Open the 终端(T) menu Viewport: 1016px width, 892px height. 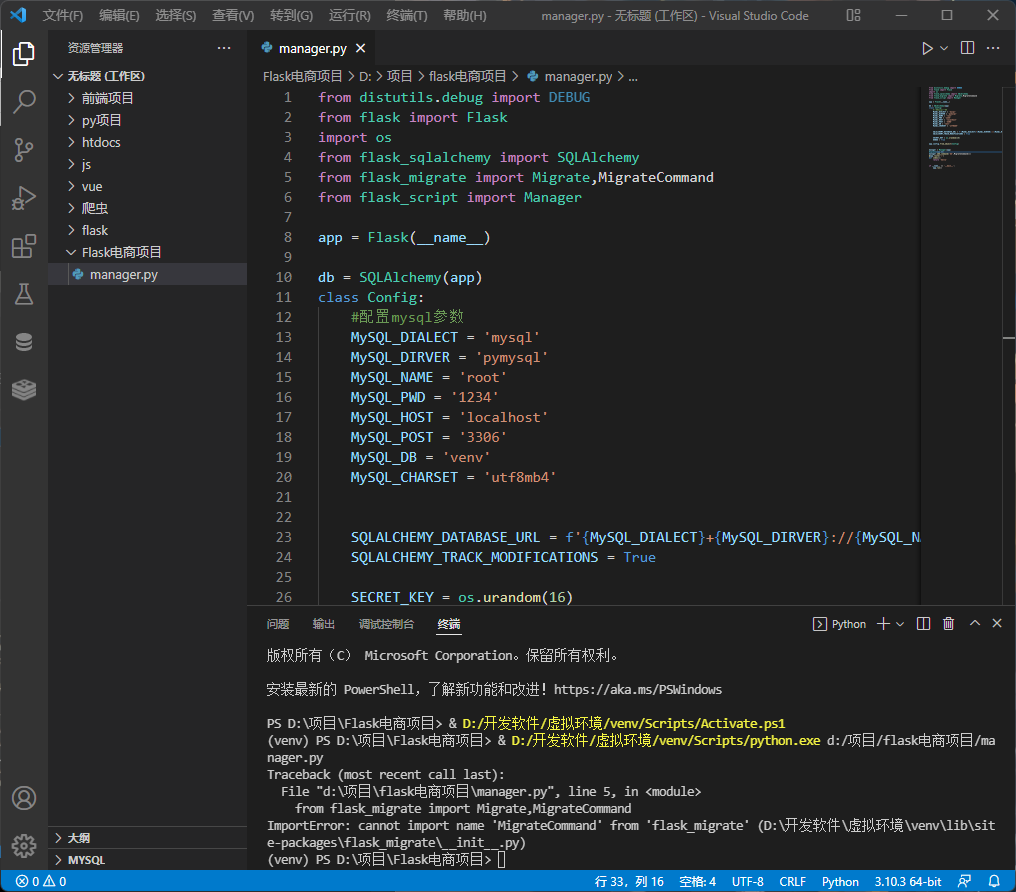[x=407, y=16]
